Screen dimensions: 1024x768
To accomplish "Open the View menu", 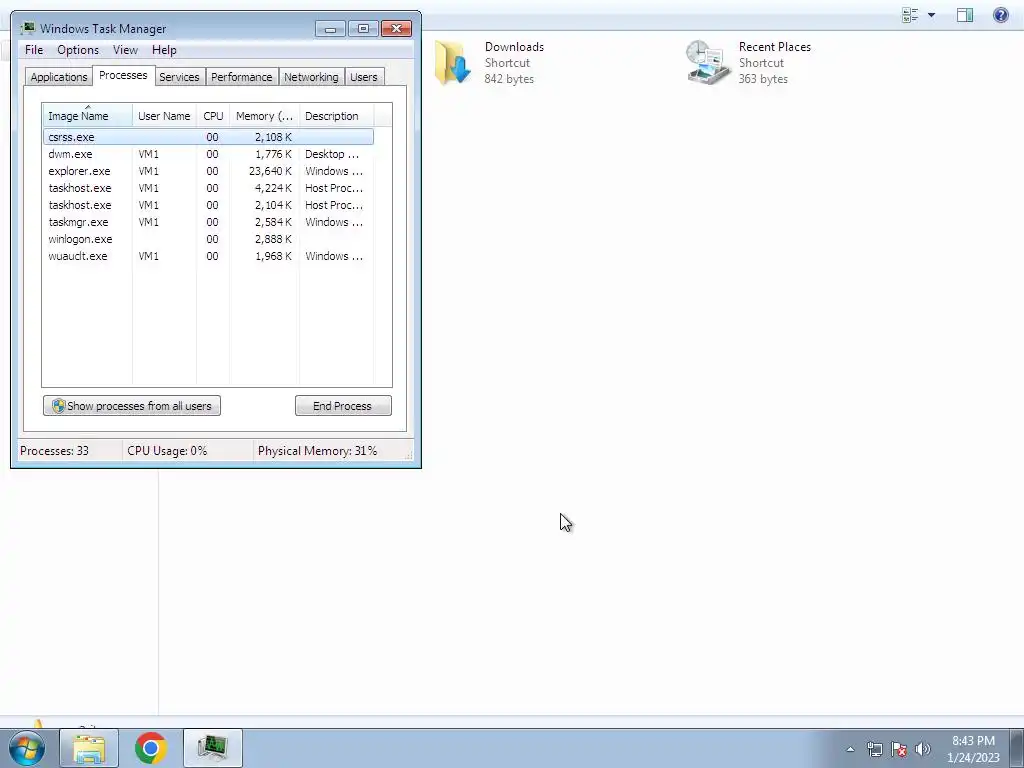I will [x=125, y=50].
